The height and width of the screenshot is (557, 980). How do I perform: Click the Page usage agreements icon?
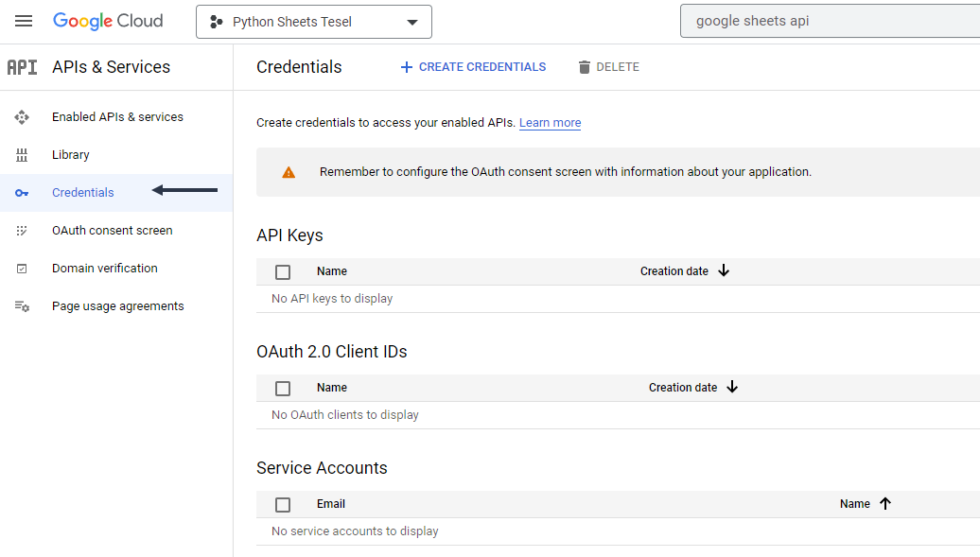[22, 307]
